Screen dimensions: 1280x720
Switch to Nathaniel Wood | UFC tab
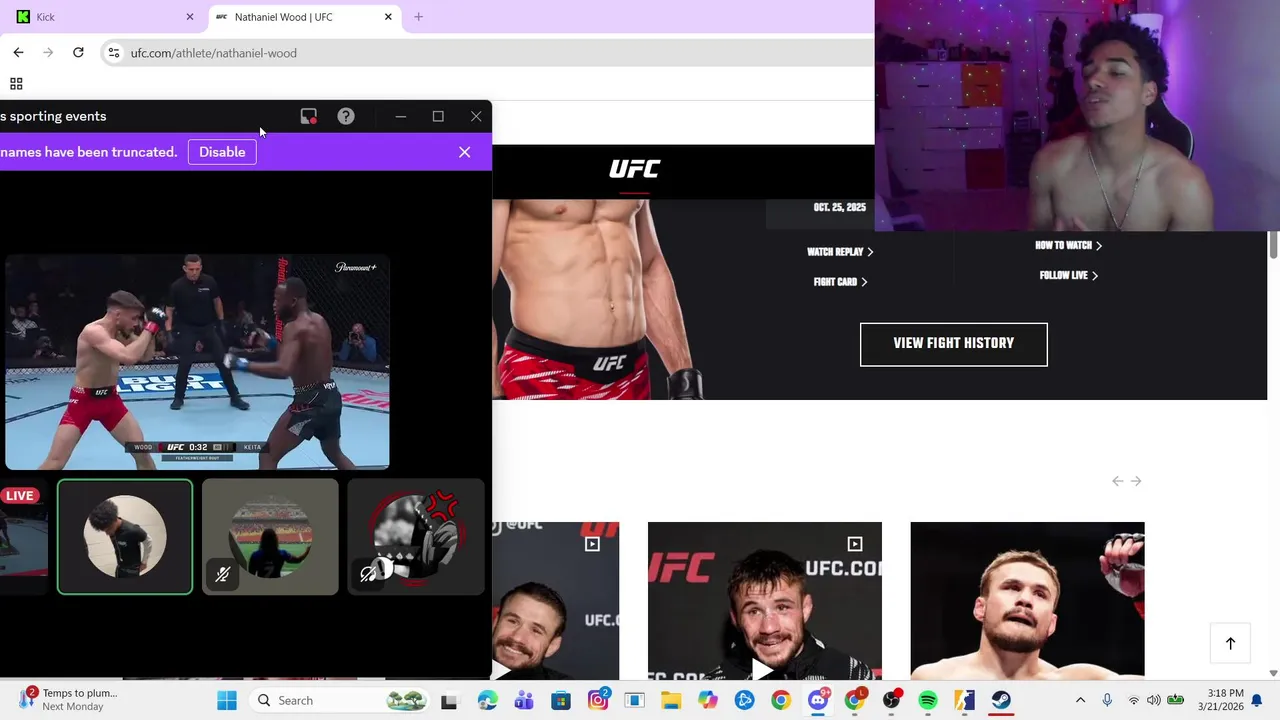[x=306, y=17]
